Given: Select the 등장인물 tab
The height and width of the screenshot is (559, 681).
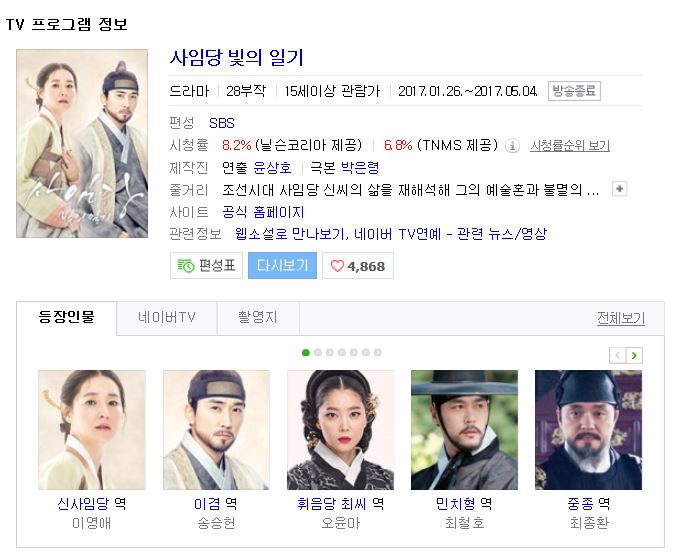Looking at the screenshot, I should coord(66,318).
